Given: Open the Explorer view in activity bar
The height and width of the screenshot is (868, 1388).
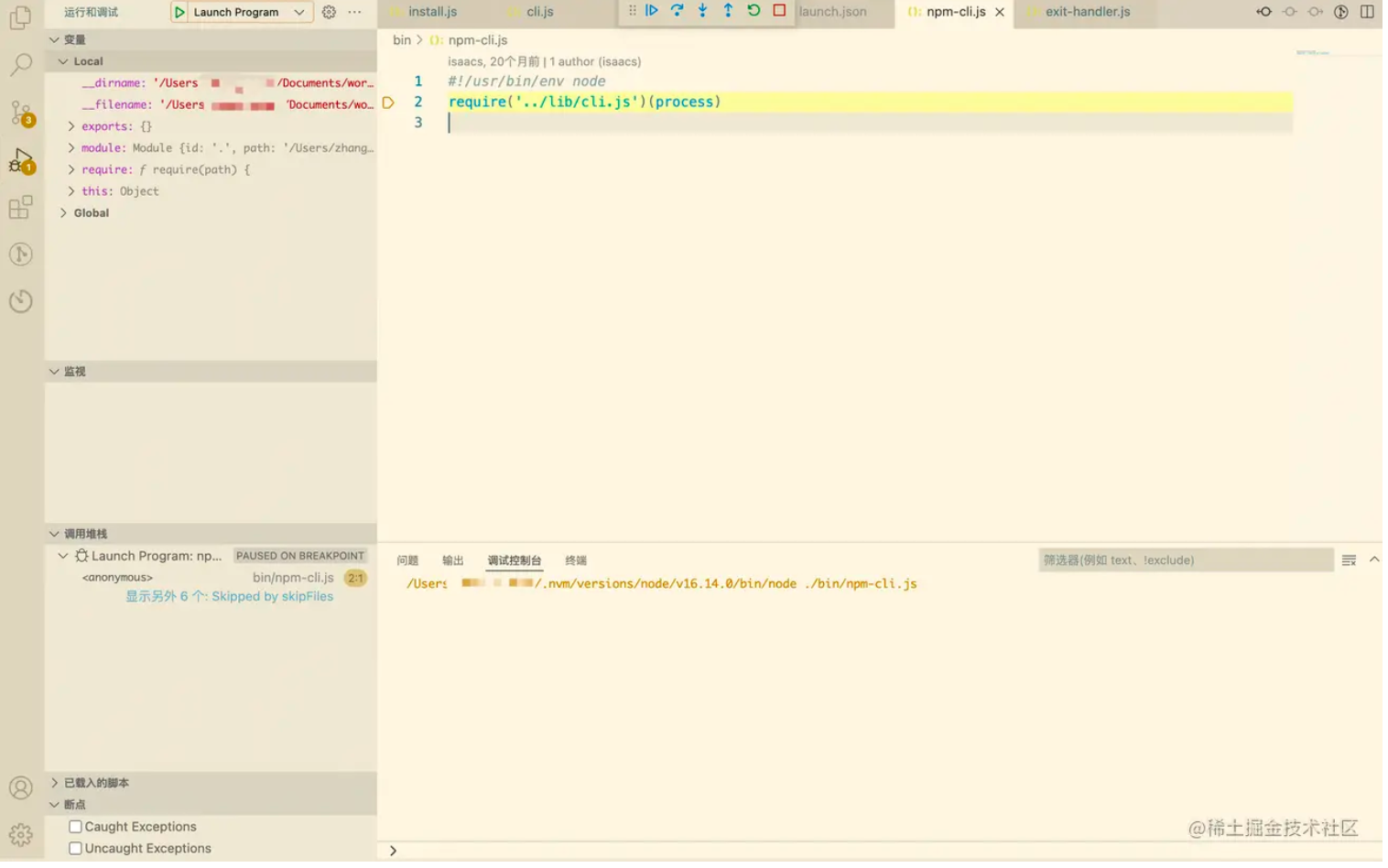Looking at the screenshot, I should coord(20,17).
